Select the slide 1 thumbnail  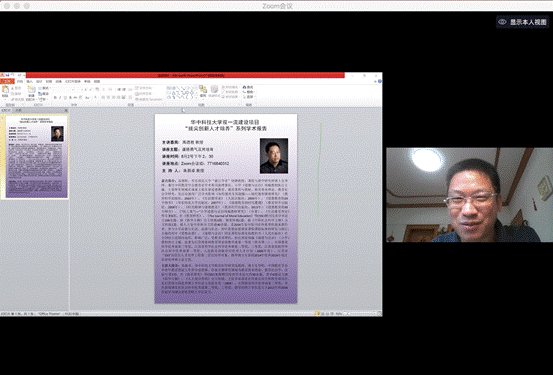[x=36, y=157]
